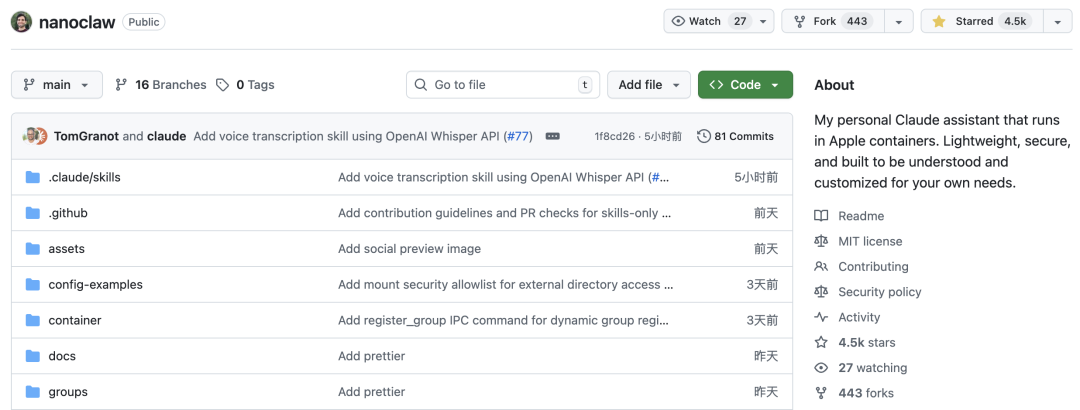Image resolution: width=1080 pixels, height=410 pixels.
Task: Open the main branch selector
Action: 57,85
